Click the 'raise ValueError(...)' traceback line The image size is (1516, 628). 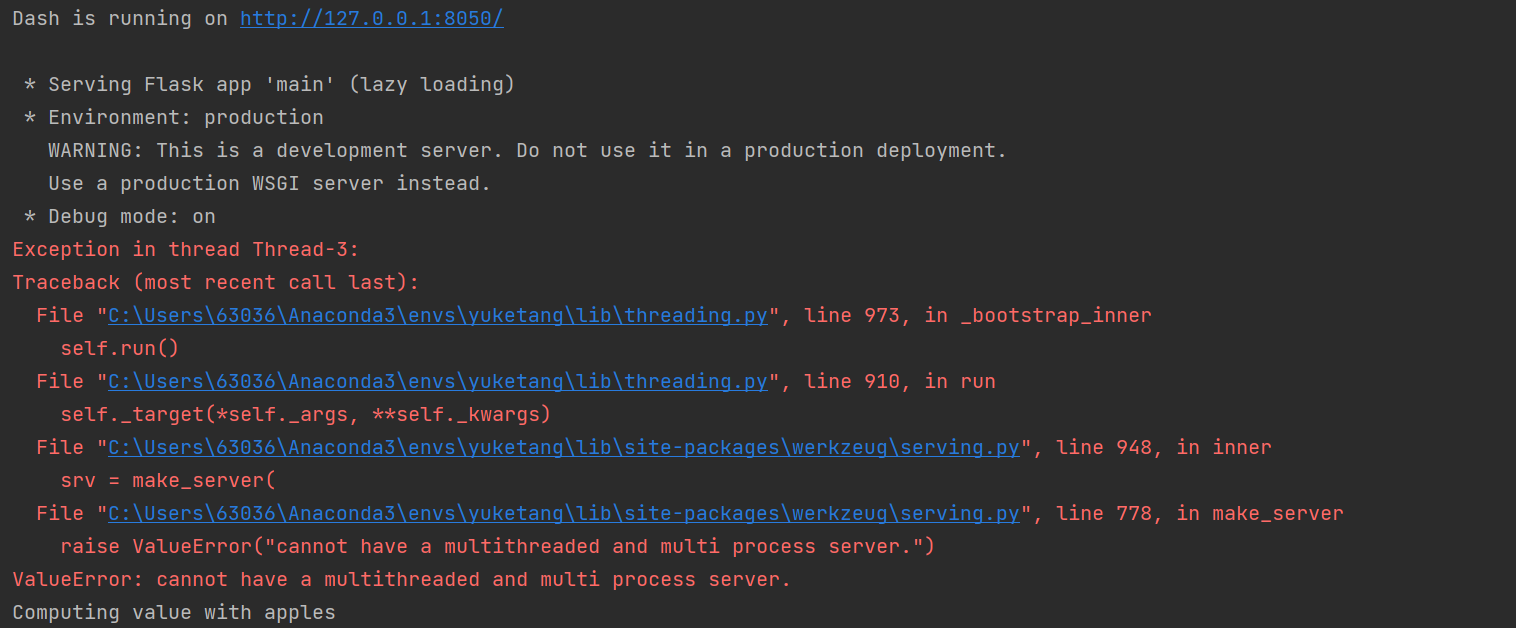pos(497,547)
